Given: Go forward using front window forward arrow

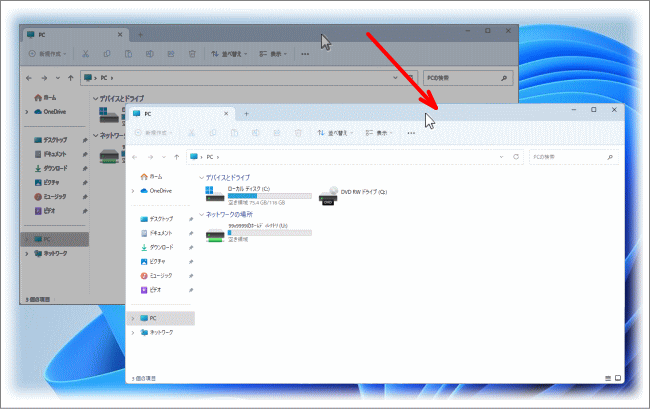Looking at the screenshot, I should pos(150,157).
